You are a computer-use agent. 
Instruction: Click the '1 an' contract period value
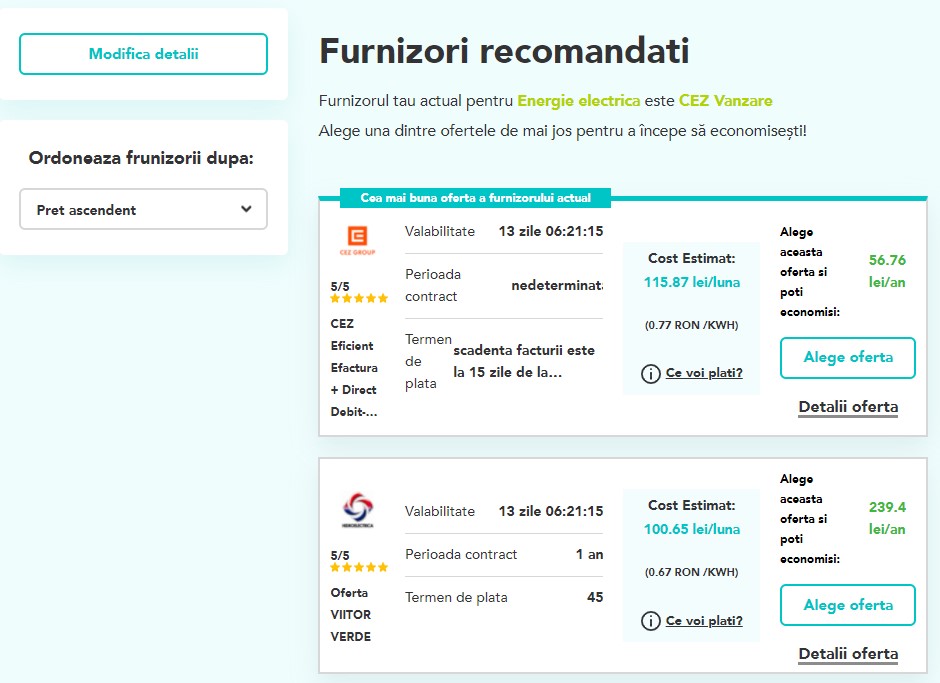tap(589, 554)
